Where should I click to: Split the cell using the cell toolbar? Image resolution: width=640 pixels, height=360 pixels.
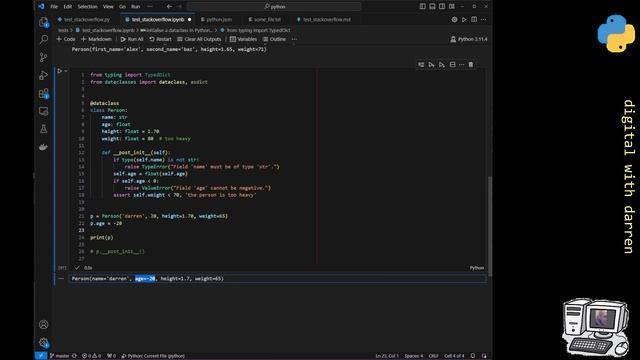pyautogui.click(x=452, y=64)
